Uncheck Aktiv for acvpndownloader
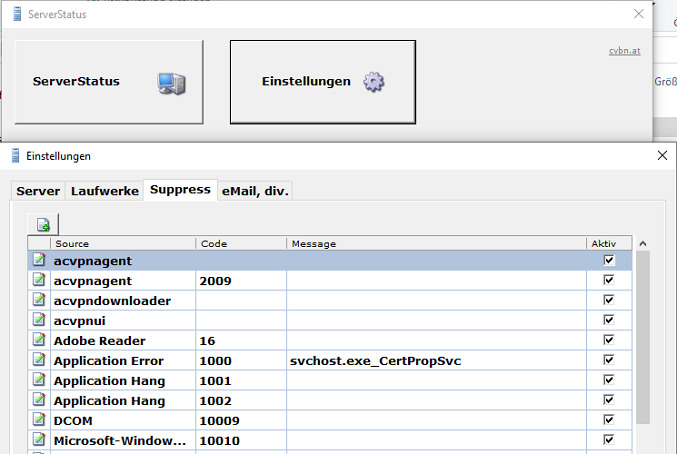 pyautogui.click(x=609, y=300)
